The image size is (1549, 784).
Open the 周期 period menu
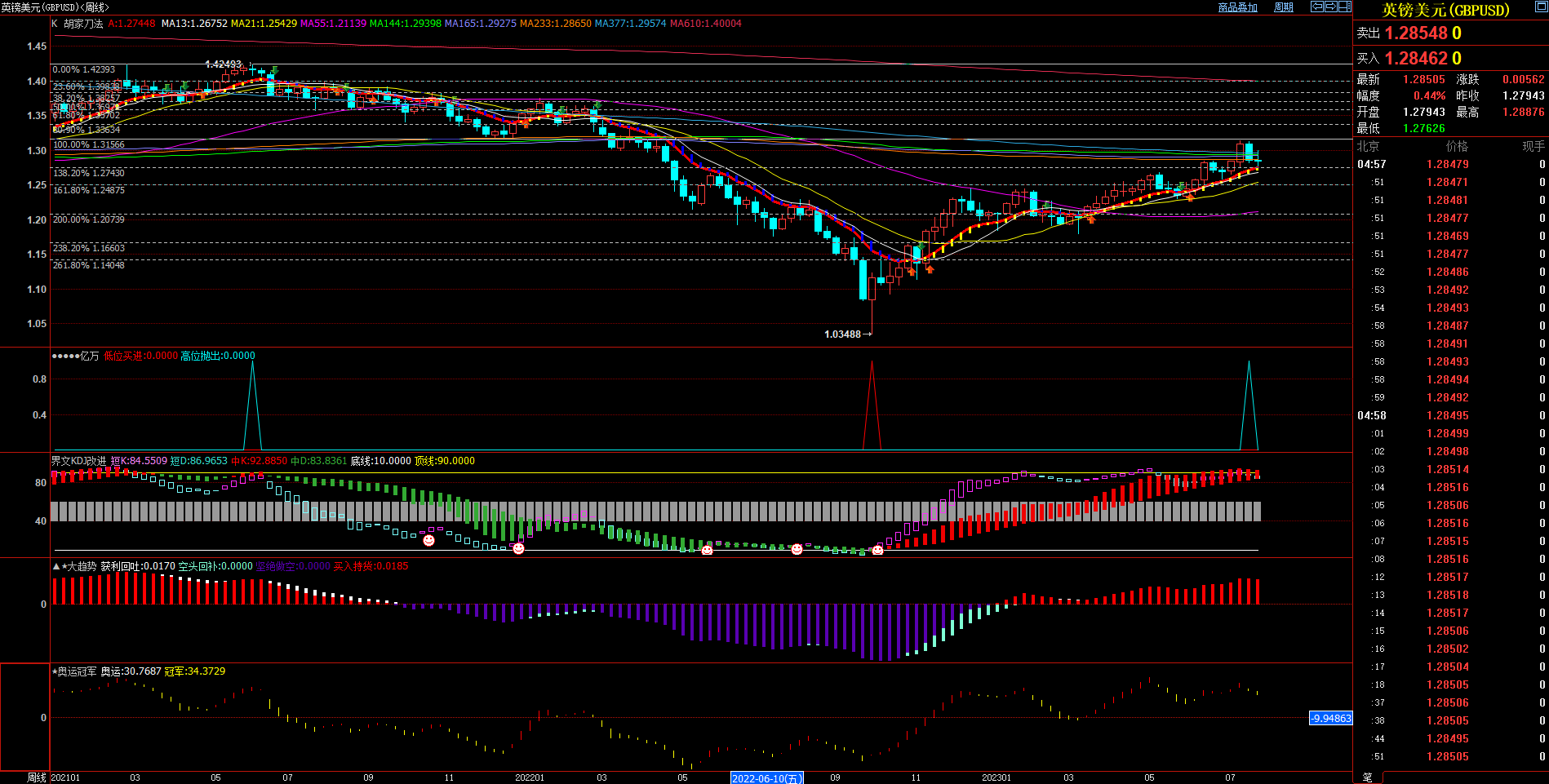click(1284, 7)
